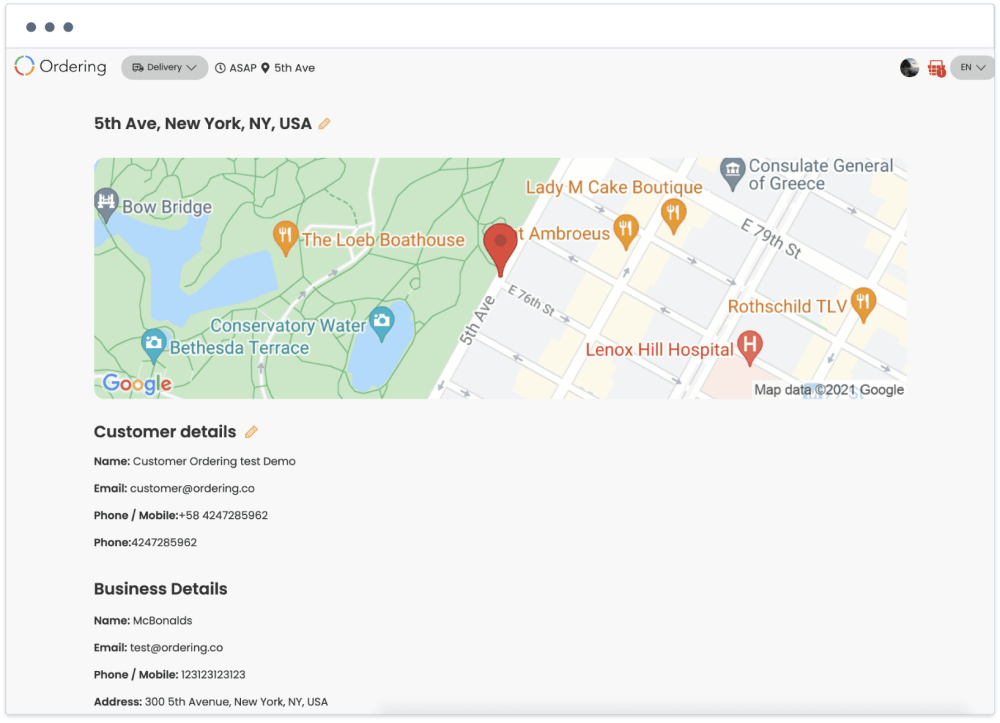Image resolution: width=1000 pixels, height=723 pixels.
Task: Click business email test@ordering.co
Action: 177,647
